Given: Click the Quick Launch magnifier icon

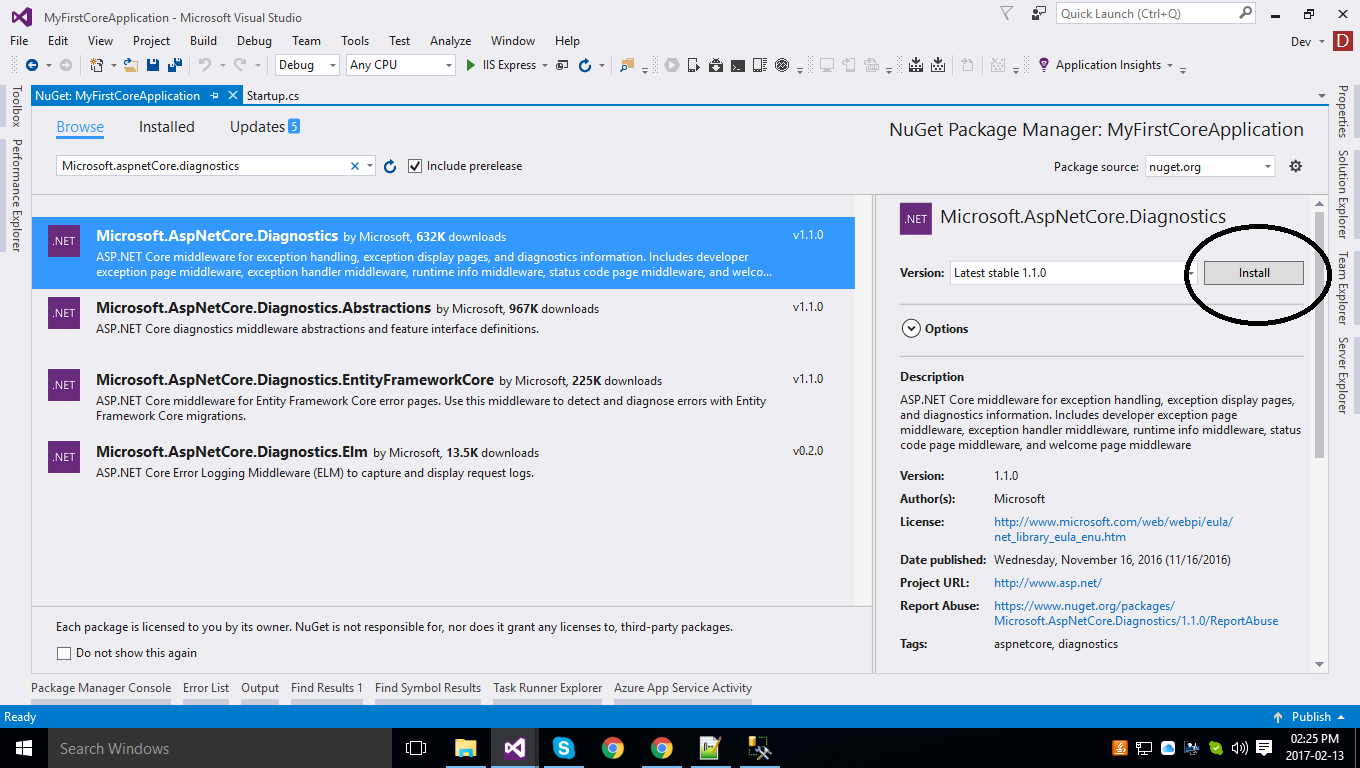Looking at the screenshot, I should 1246,13.
